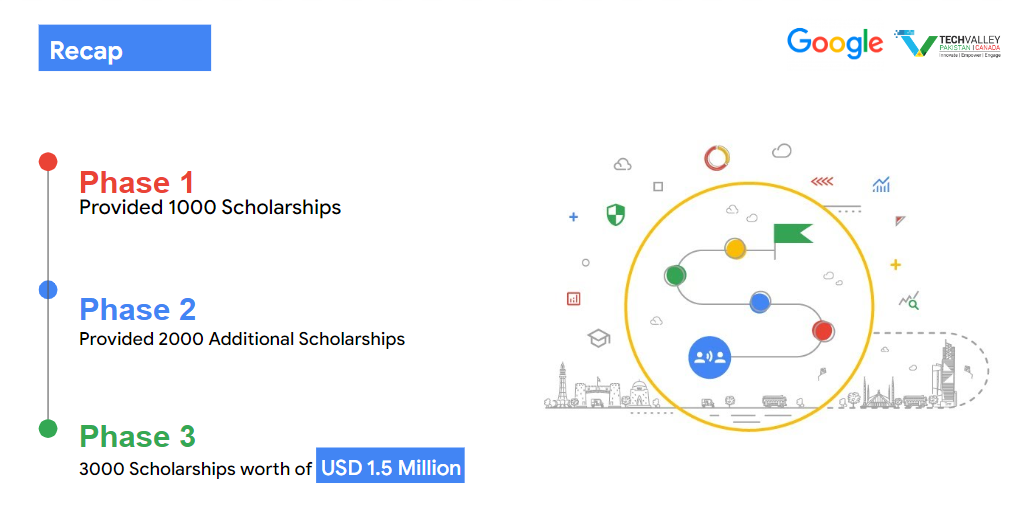
Task: Click the yellow dot on winding path
Action: pyautogui.click(x=735, y=248)
